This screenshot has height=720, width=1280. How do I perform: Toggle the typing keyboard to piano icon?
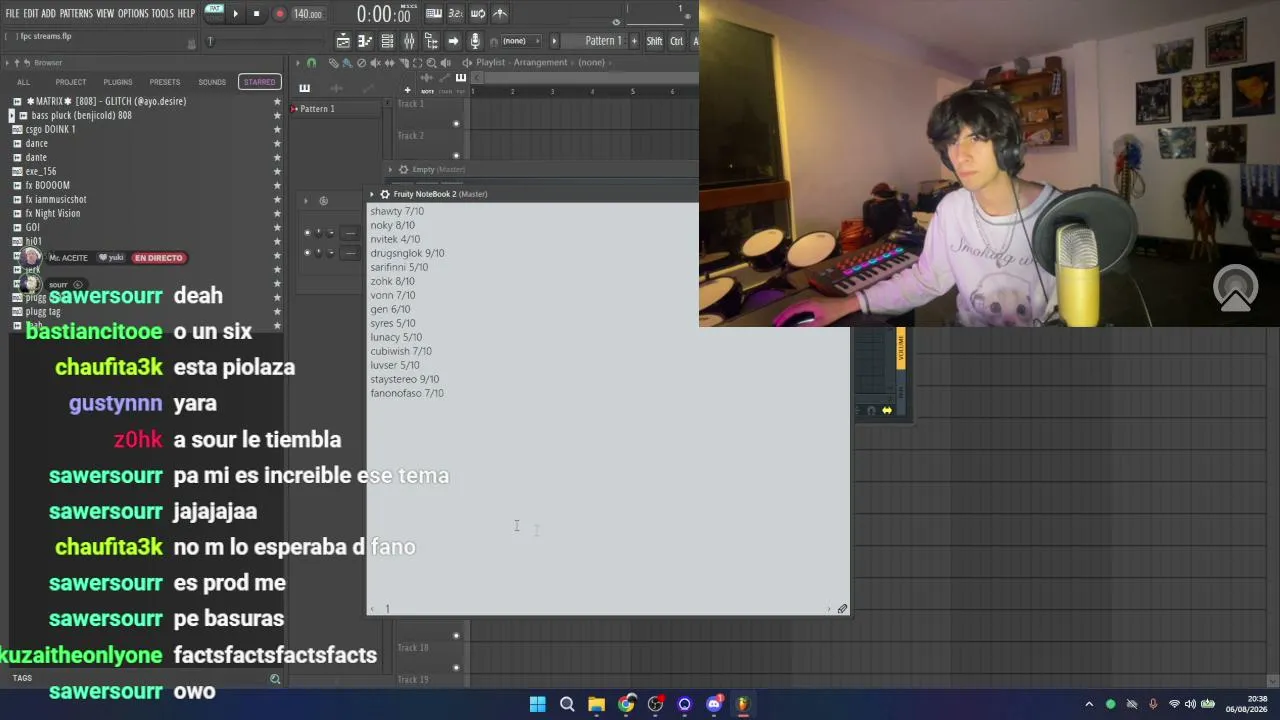tap(434, 14)
